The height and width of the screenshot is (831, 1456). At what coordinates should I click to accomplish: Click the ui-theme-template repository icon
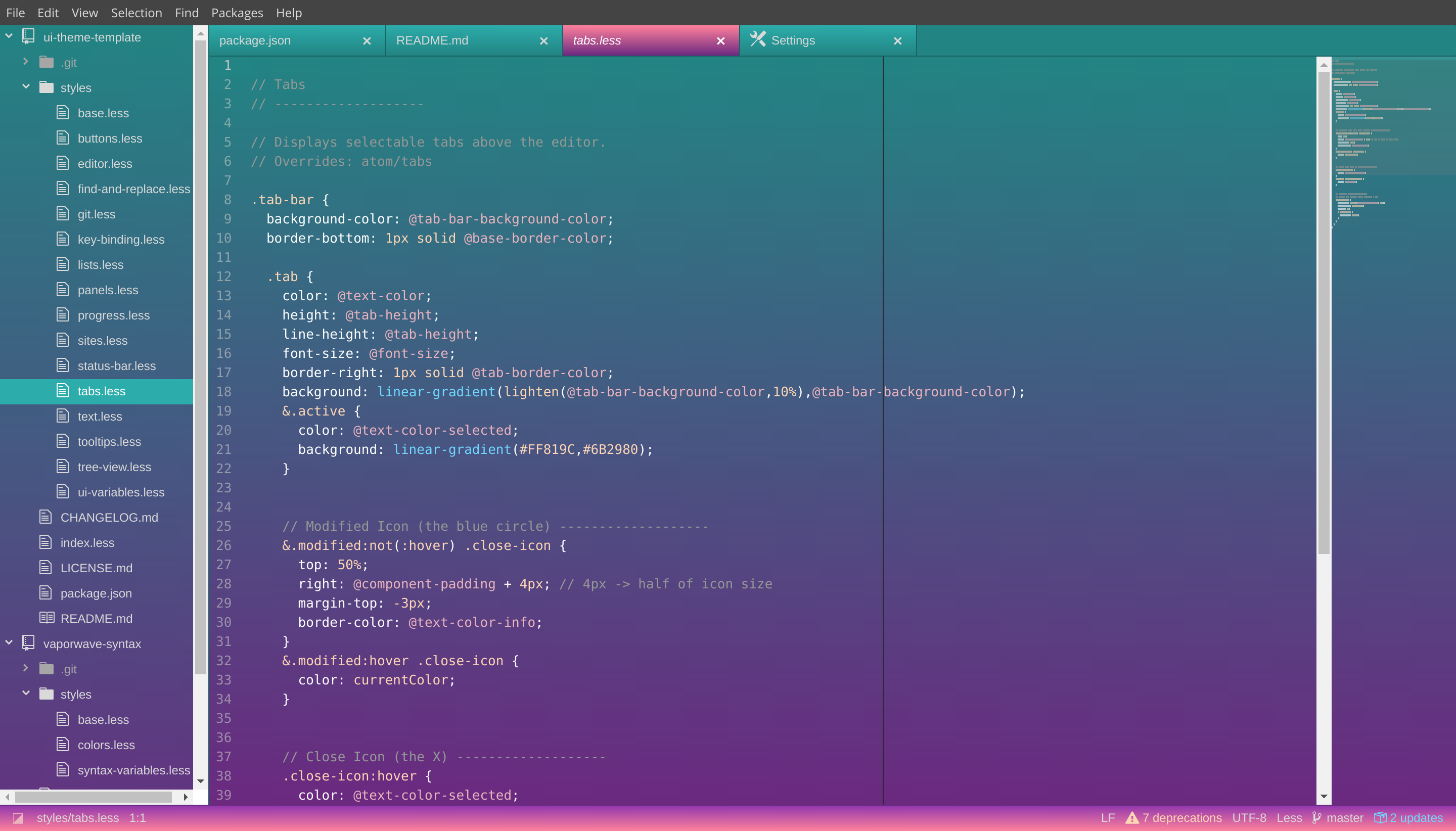click(x=28, y=37)
